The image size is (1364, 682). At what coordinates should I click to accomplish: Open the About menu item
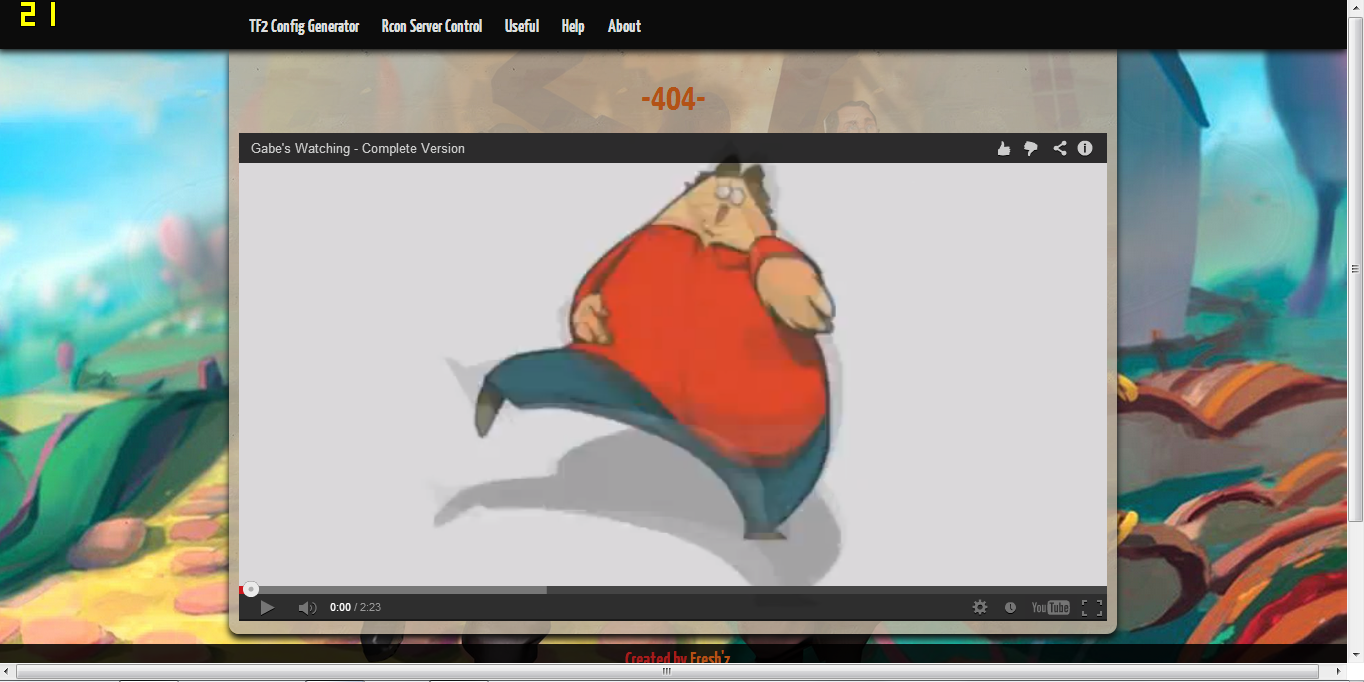tap(624, 26)
